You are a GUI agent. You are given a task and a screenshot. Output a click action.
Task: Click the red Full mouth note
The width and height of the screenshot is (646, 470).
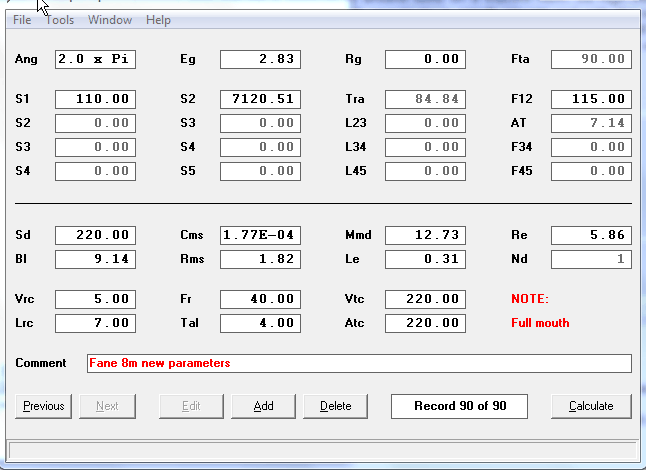[x=540, y=323]
